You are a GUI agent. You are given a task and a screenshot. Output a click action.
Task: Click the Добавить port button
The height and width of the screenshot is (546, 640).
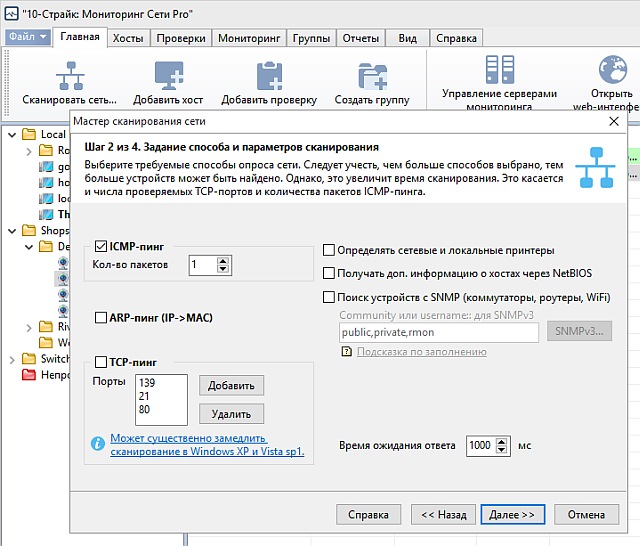(x=231, y=386)
